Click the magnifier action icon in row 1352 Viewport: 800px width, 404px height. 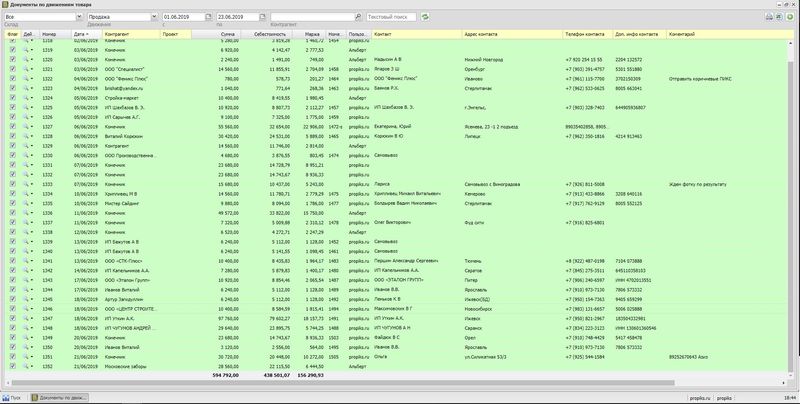[26, 366]
